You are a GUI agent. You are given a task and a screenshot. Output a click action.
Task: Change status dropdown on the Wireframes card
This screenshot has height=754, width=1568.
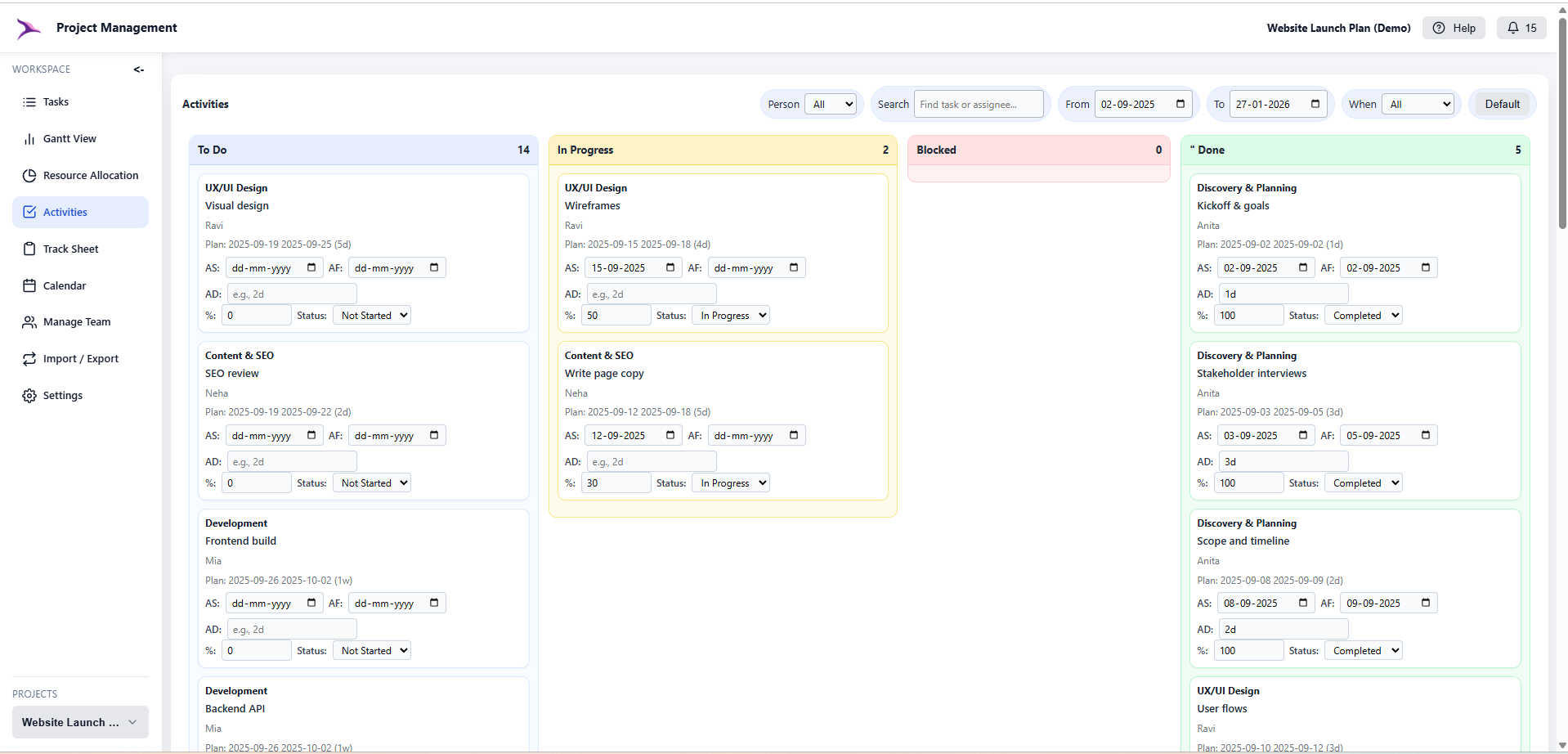[x=730, y=315]
